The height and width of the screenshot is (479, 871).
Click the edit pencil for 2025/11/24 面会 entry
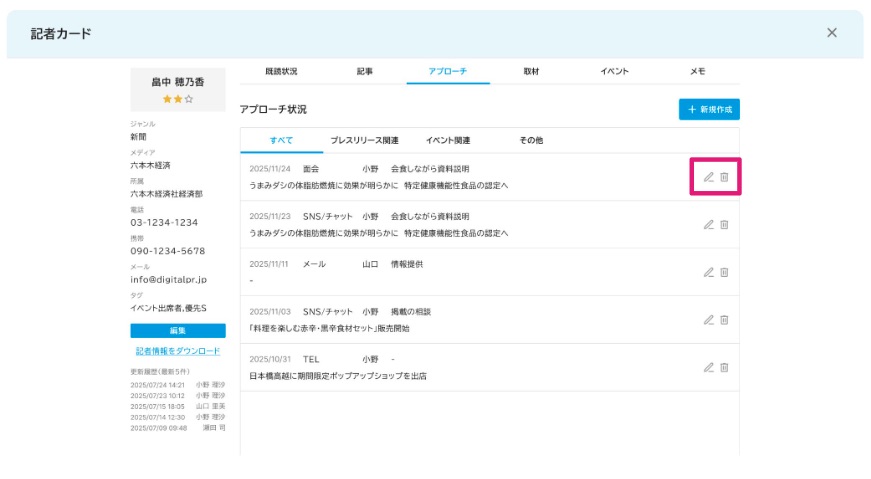[708, 177]
